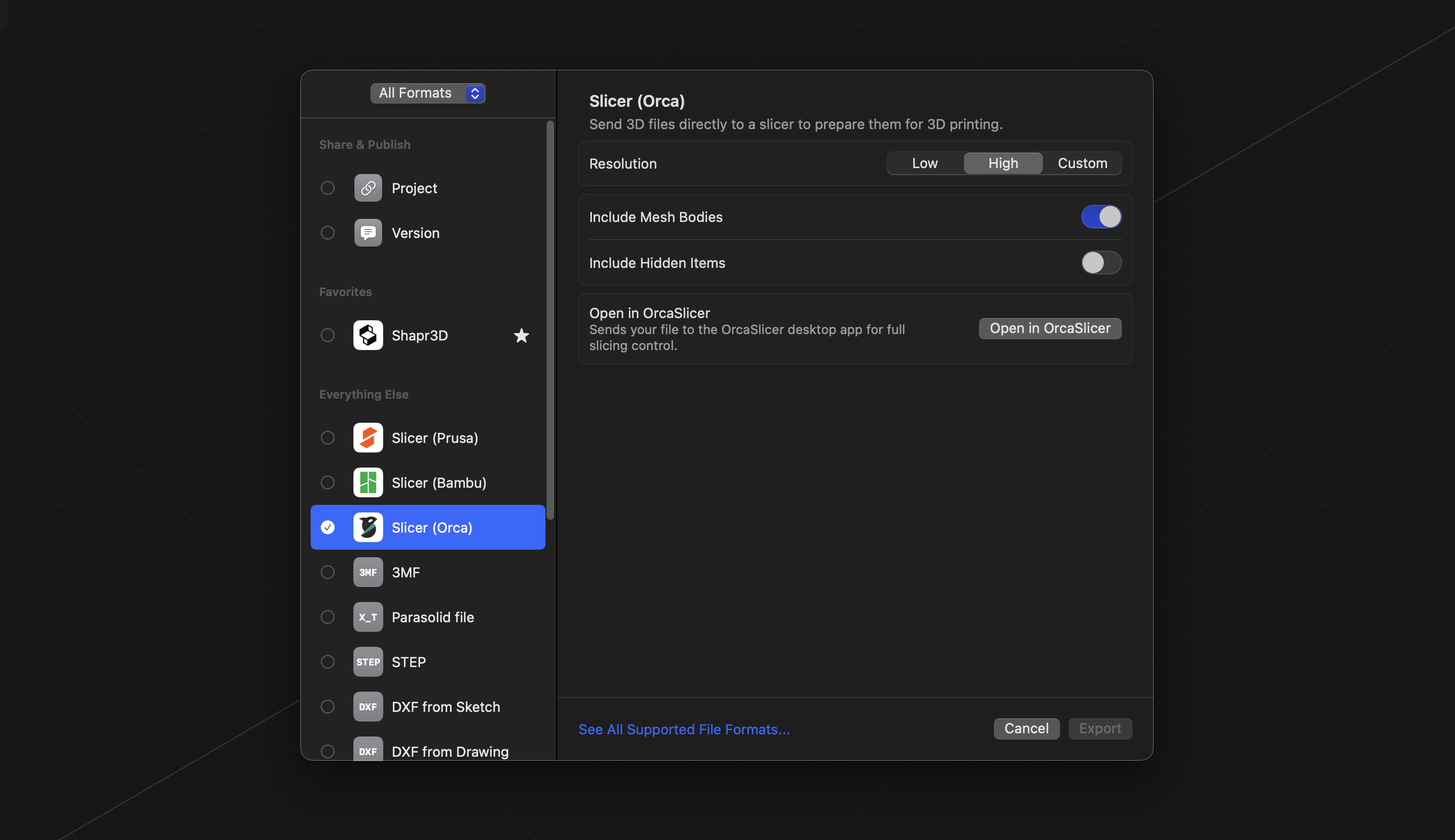The width and height of the screenshot is (1455, 840).
Task: Choose the Slicer (Bambu) label
Action: (439, 483)
